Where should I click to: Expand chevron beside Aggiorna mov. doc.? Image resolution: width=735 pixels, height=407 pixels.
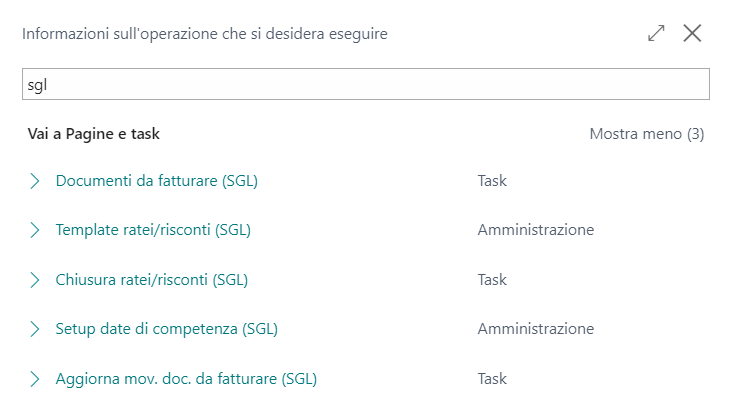(x=35, y=379)
